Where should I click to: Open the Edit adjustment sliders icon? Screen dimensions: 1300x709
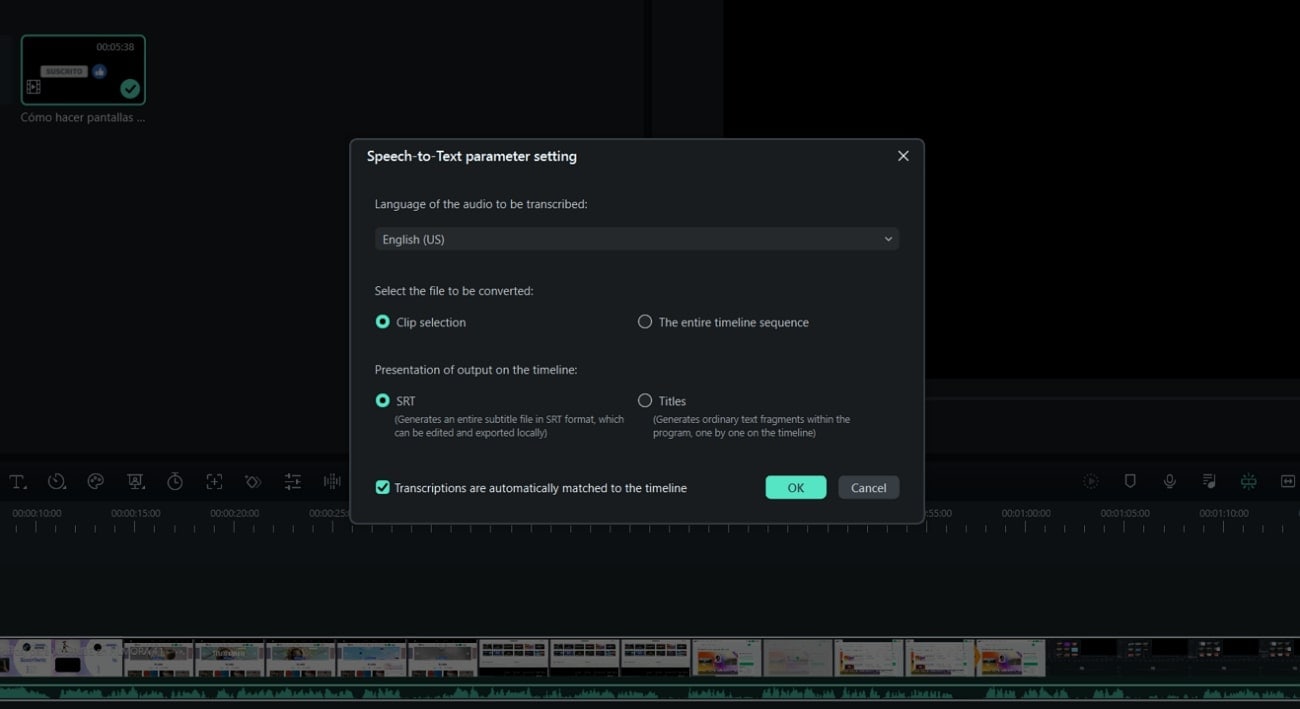click(293, 482)
